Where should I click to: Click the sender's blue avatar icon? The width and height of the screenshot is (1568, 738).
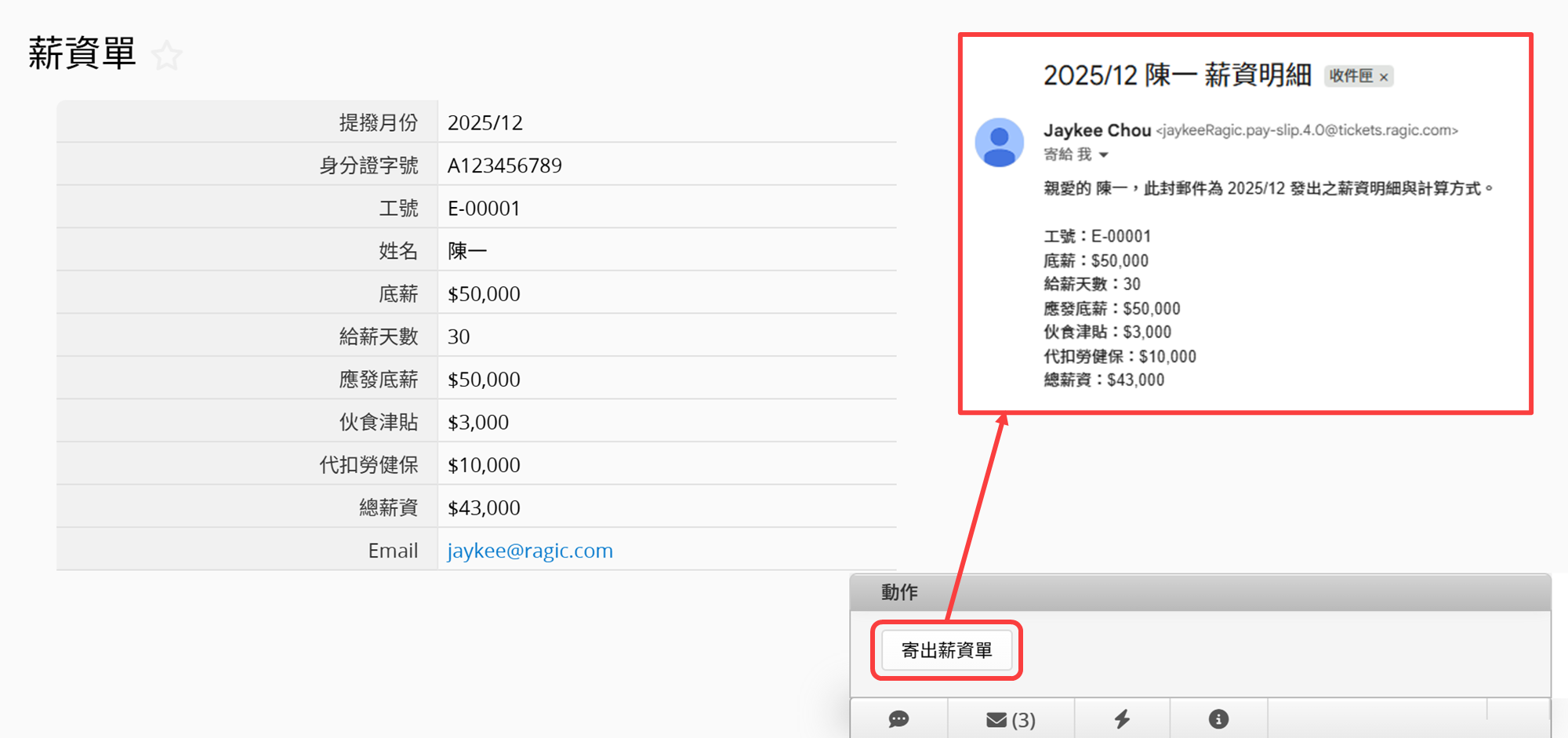click(999, 143)
